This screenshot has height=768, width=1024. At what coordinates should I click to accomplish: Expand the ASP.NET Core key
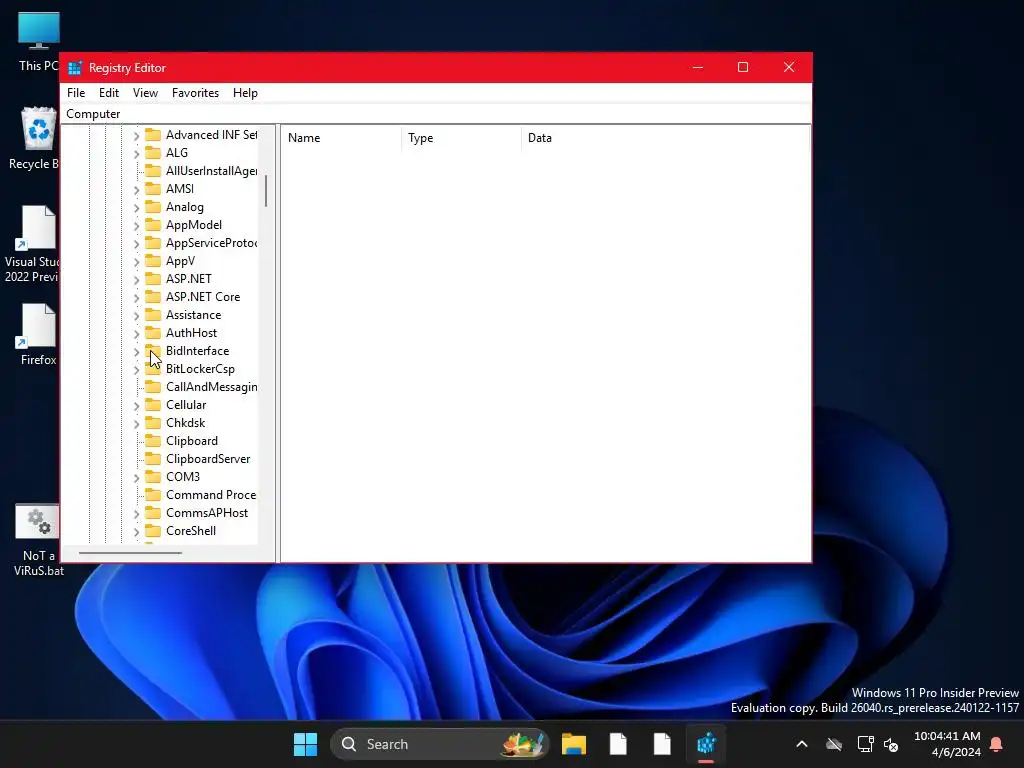[x=136, y=298]
